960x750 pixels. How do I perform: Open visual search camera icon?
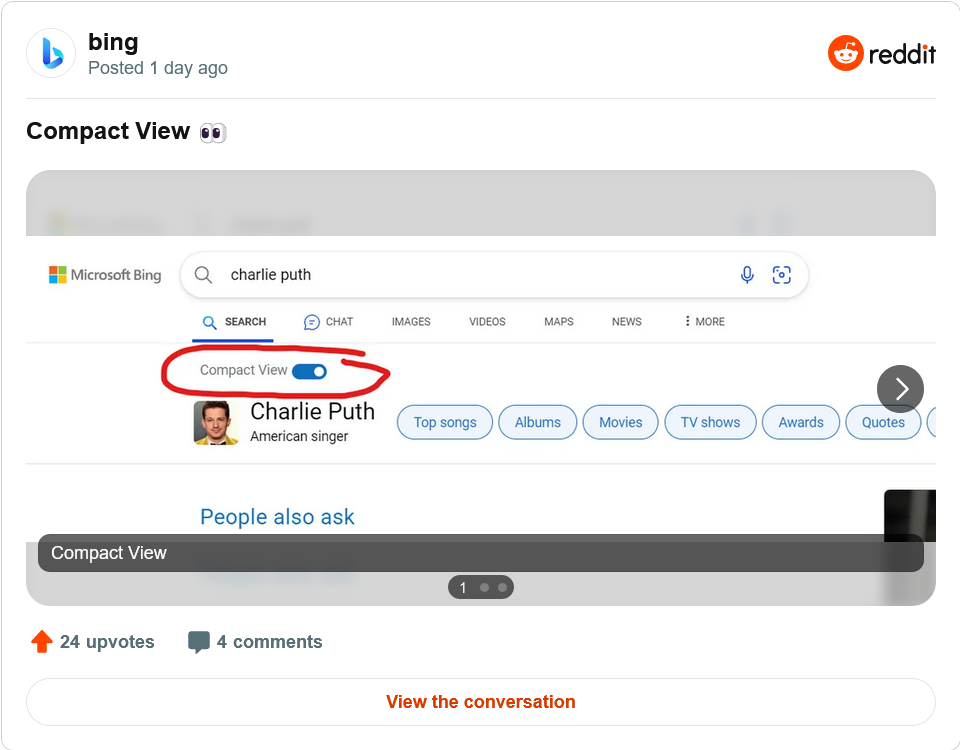[x=781, y=275]
